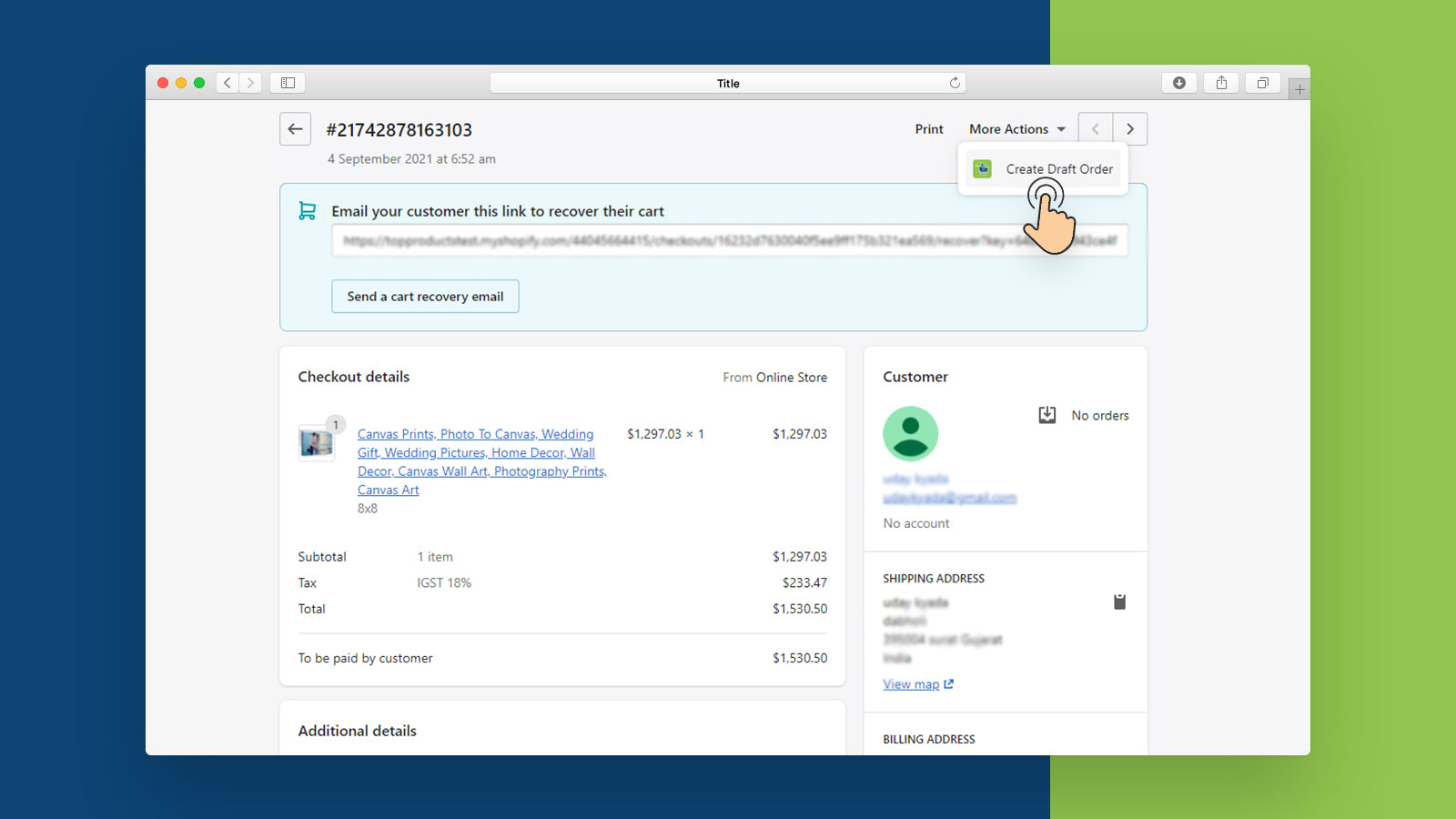Go to previous checkout with chevron
1456x819 pixels.
pos(1096,129)
